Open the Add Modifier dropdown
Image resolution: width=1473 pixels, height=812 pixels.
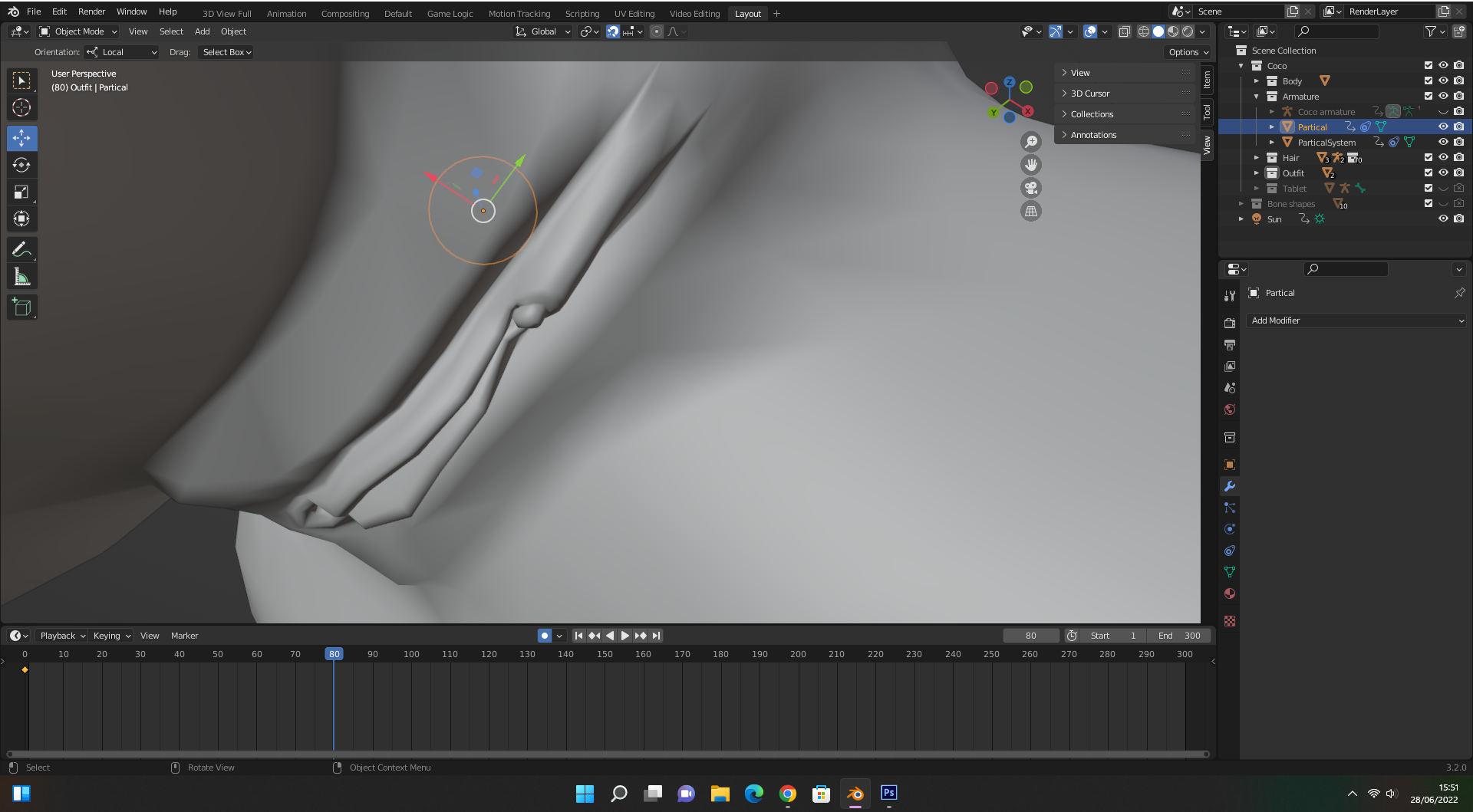[x=1357, y=321]
